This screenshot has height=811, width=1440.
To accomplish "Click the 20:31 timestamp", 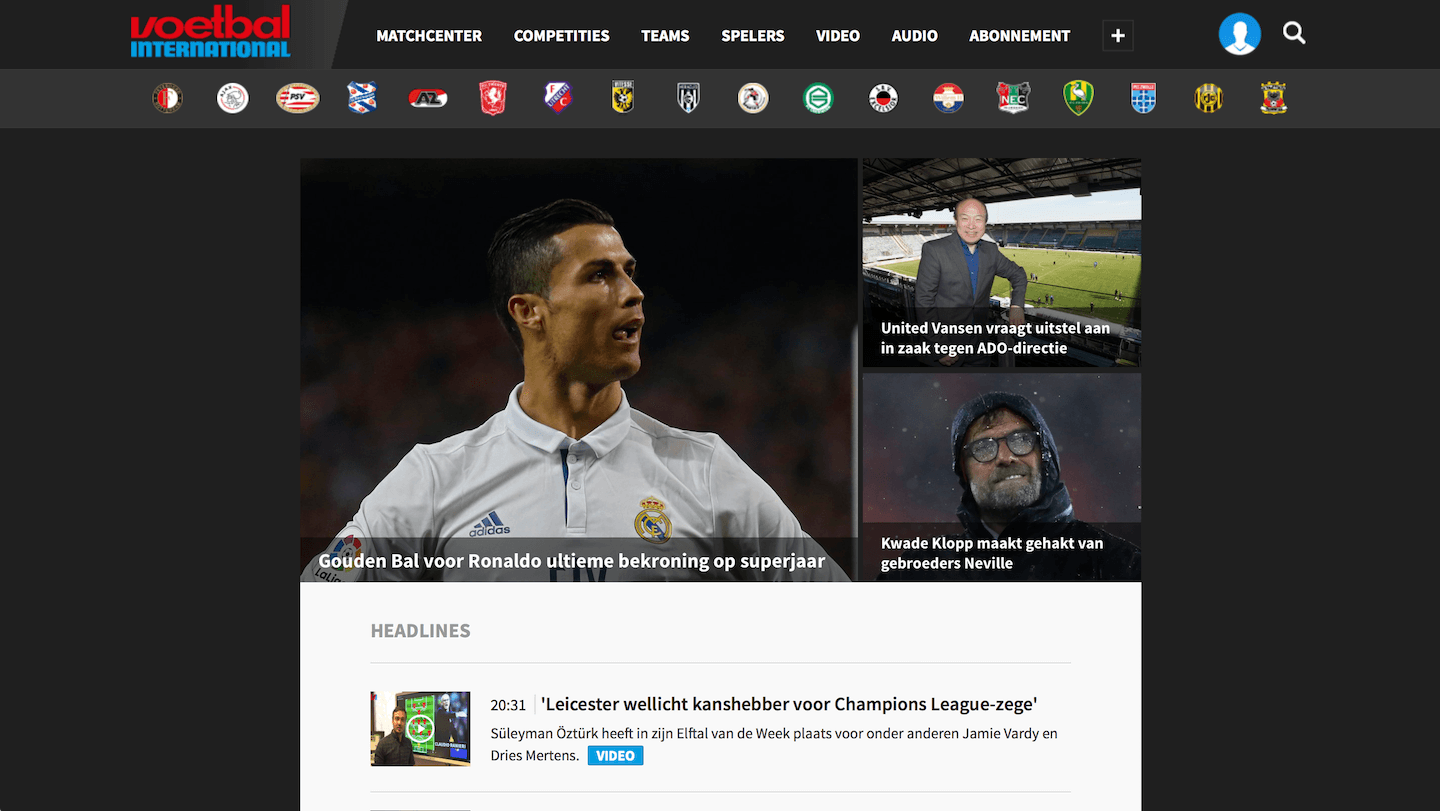I will point(508,706).
